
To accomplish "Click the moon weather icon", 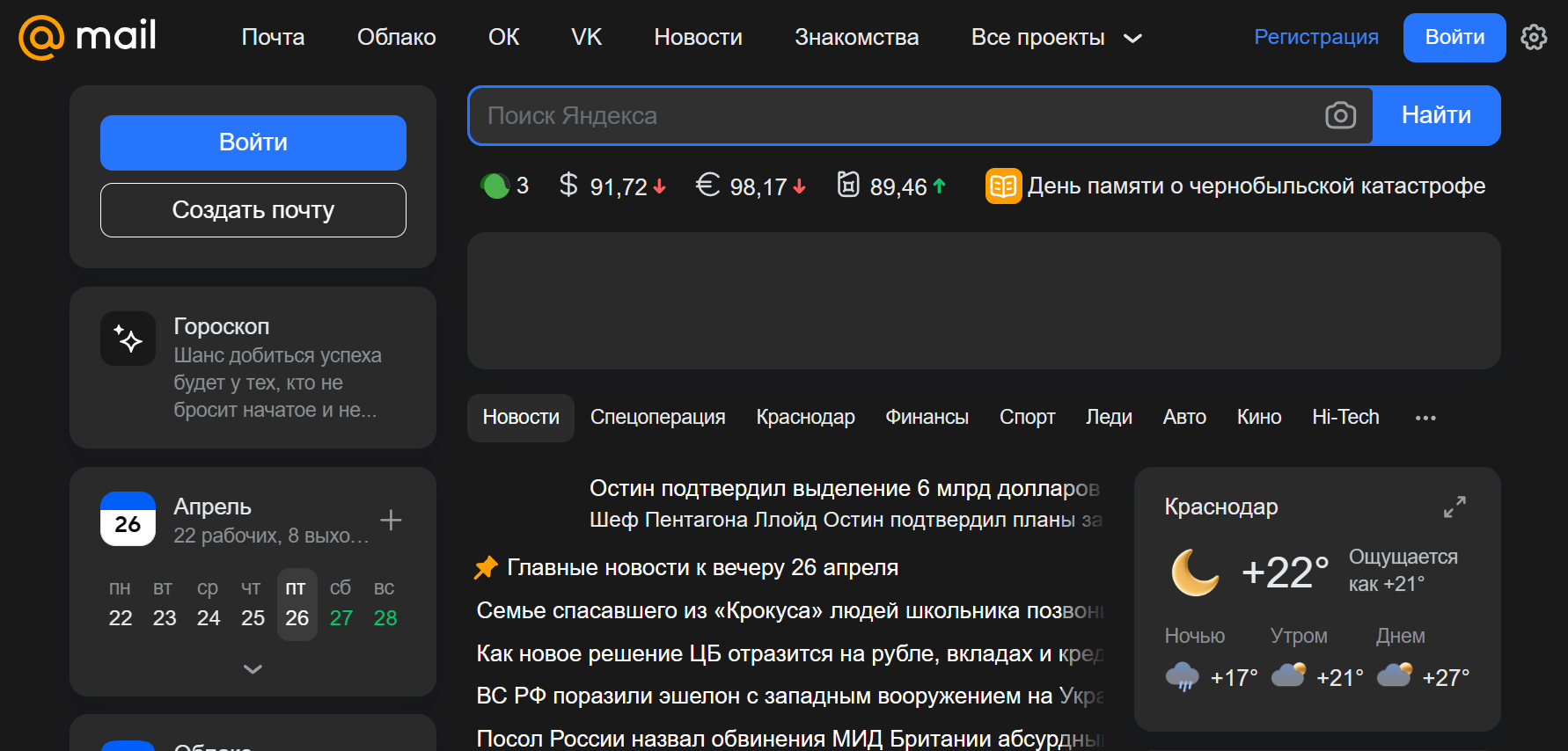I will (1196, 572).
